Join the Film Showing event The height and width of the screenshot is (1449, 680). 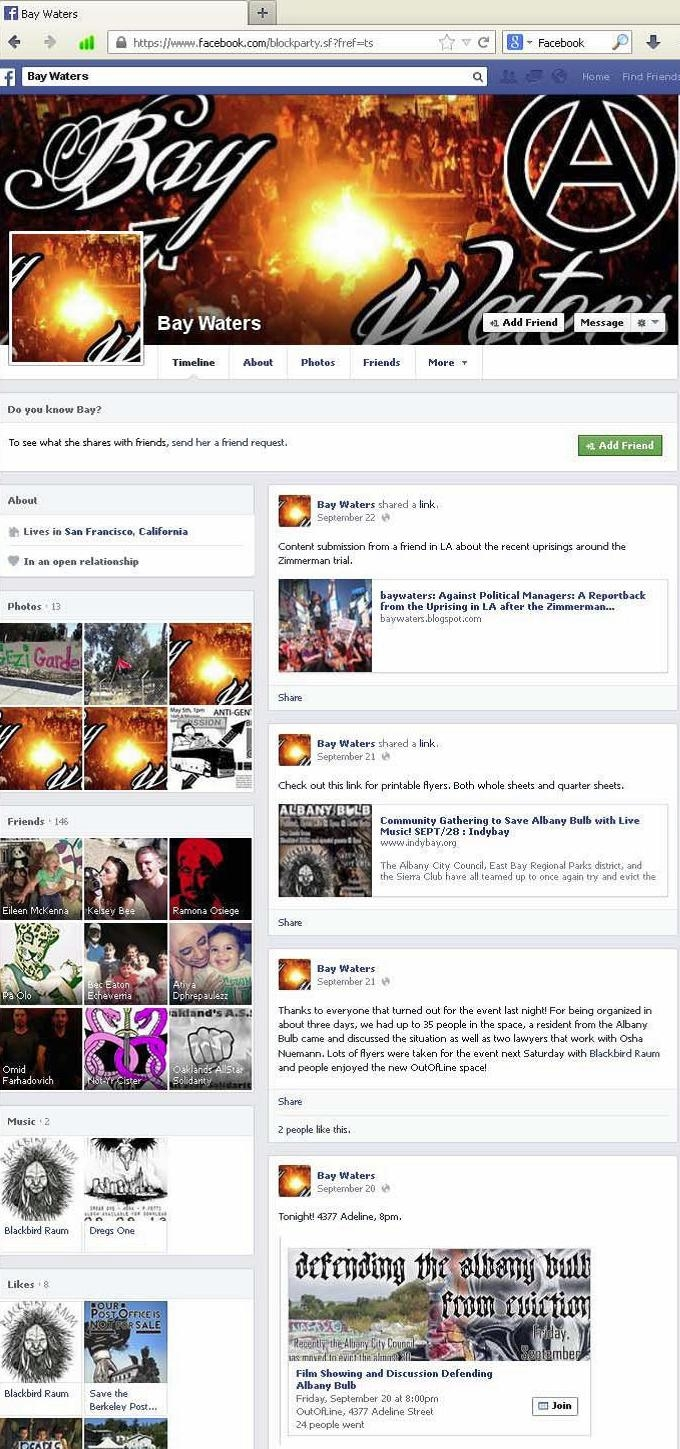[555, 1405]
